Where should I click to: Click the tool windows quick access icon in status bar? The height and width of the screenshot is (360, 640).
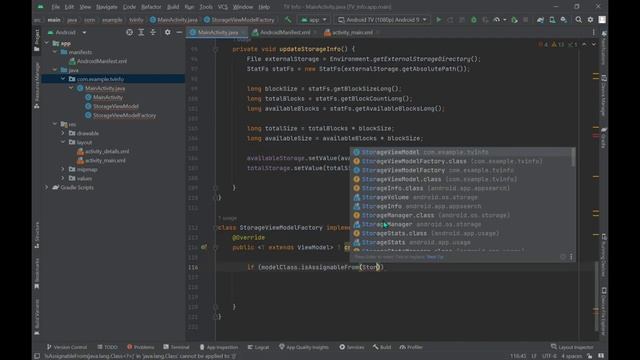coord(37,356)
